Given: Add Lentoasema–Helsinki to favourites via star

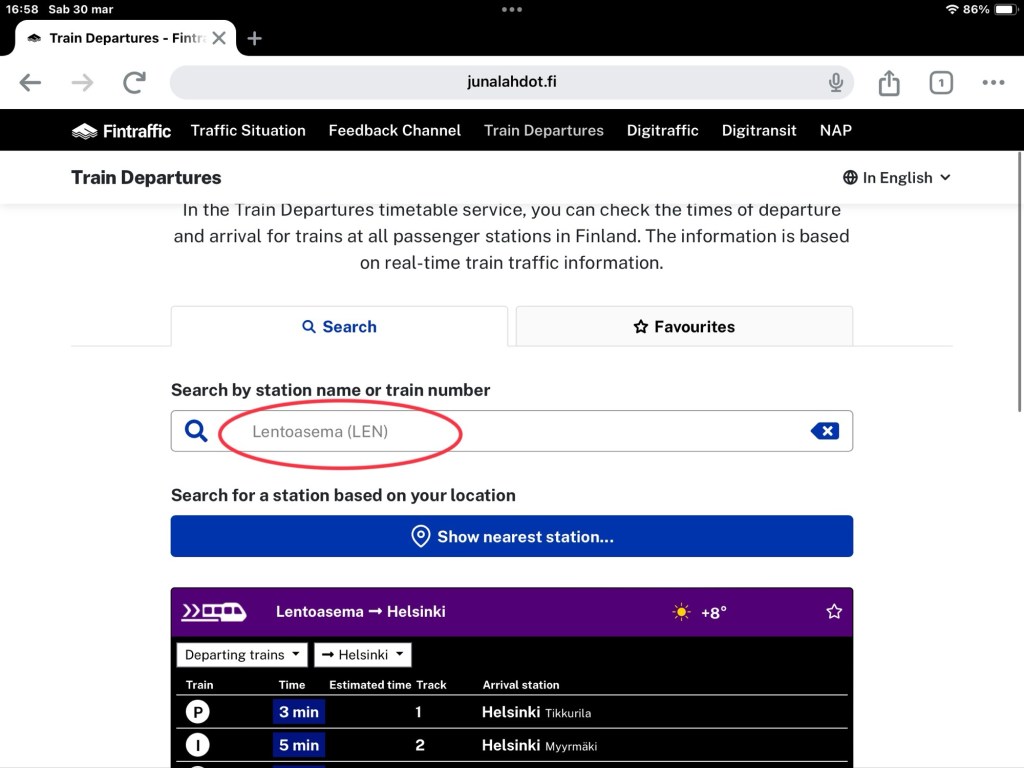Looking at the screenshot, I should (x=834, y=611).
